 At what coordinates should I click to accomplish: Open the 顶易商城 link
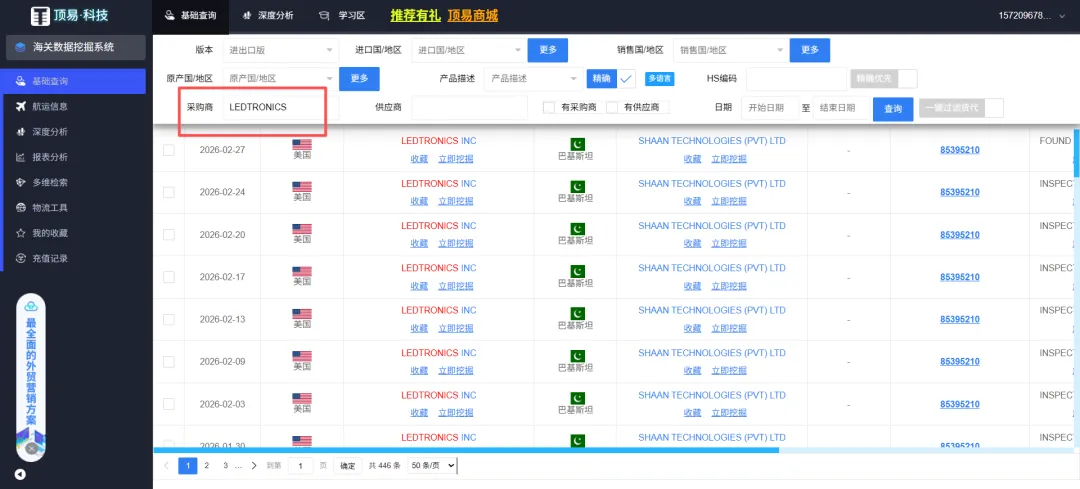(472, 15)
